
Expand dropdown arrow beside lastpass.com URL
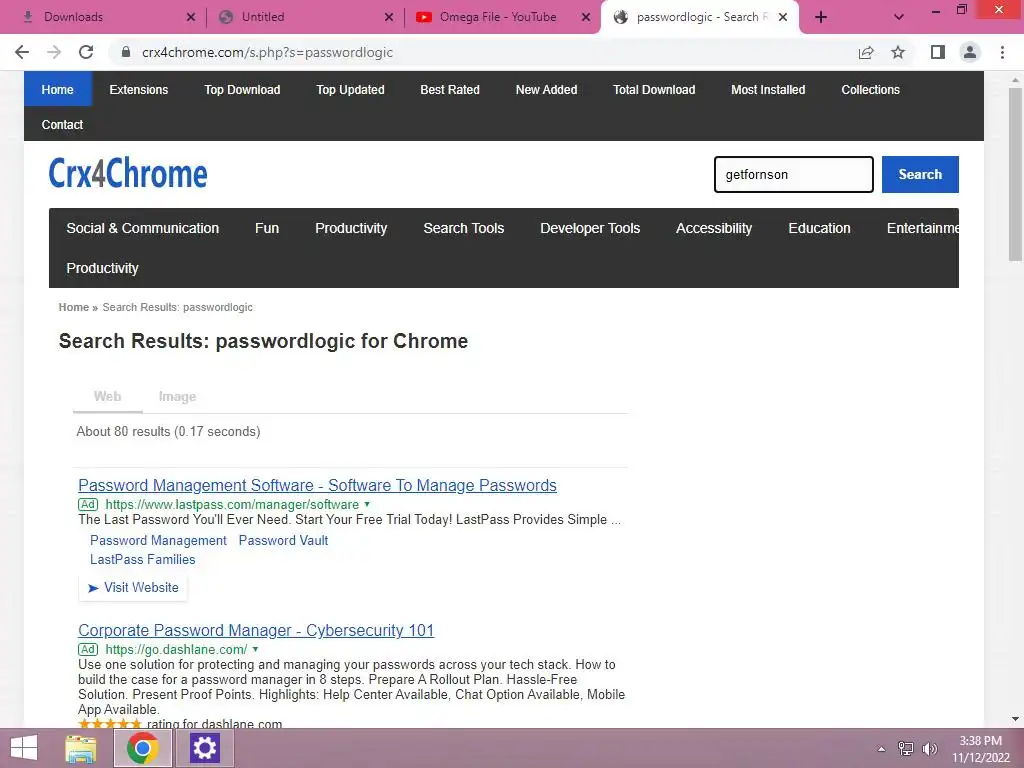[367, 504]
